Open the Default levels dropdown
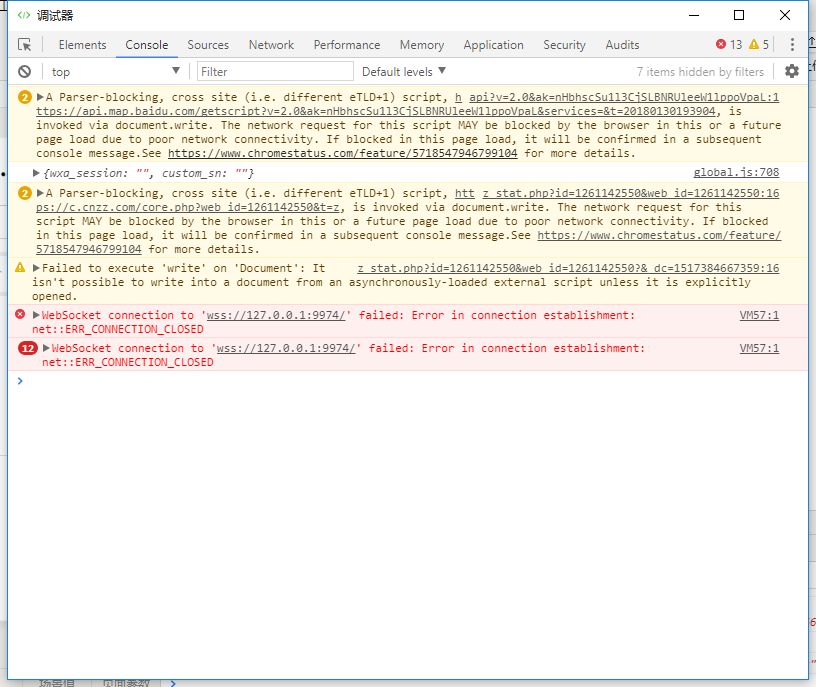The width and height of the screenshot is (816, 687). (x=404, y=72)
